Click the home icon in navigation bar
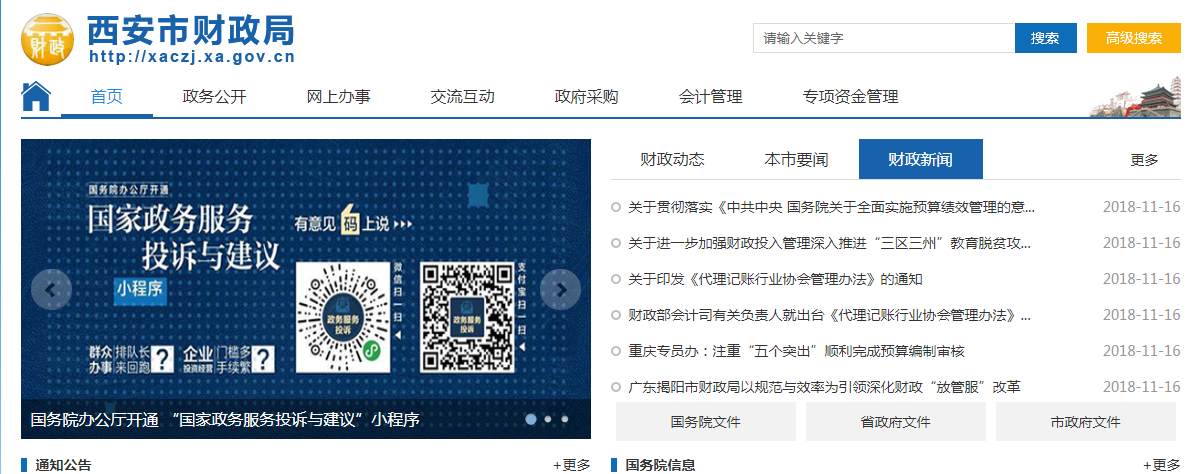The image size is (1196, 474). [36, 96]
